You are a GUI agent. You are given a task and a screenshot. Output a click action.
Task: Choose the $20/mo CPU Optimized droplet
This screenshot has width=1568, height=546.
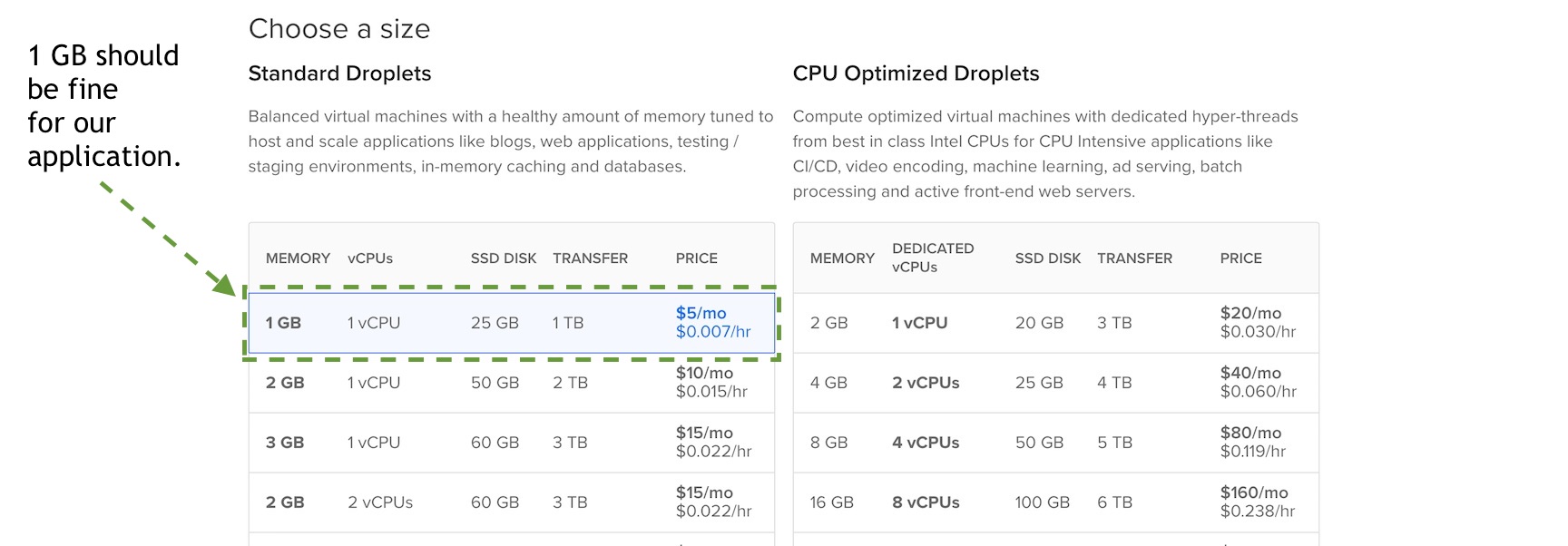click(1055, 323)
